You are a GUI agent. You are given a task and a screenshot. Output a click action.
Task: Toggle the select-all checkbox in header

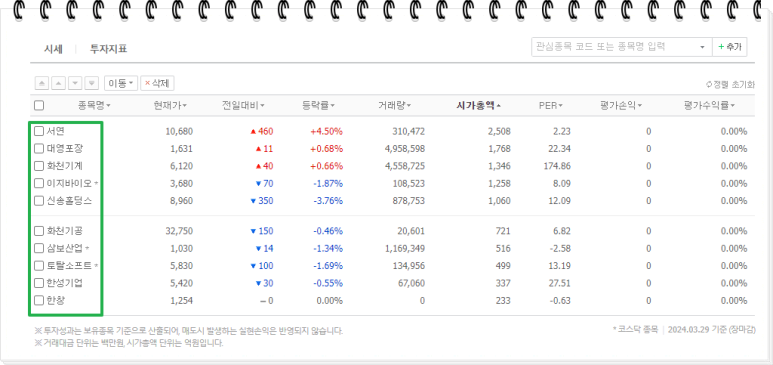point(39,105)
